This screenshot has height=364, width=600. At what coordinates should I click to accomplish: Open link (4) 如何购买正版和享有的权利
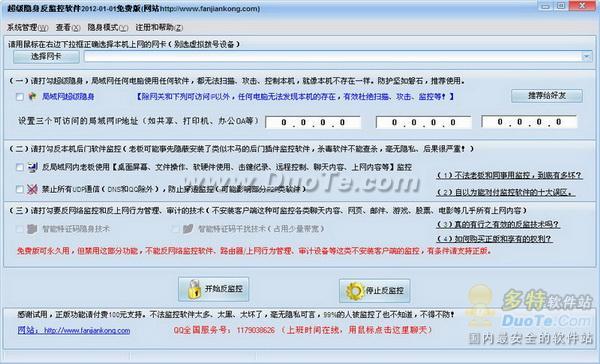[x=494, y=239]
